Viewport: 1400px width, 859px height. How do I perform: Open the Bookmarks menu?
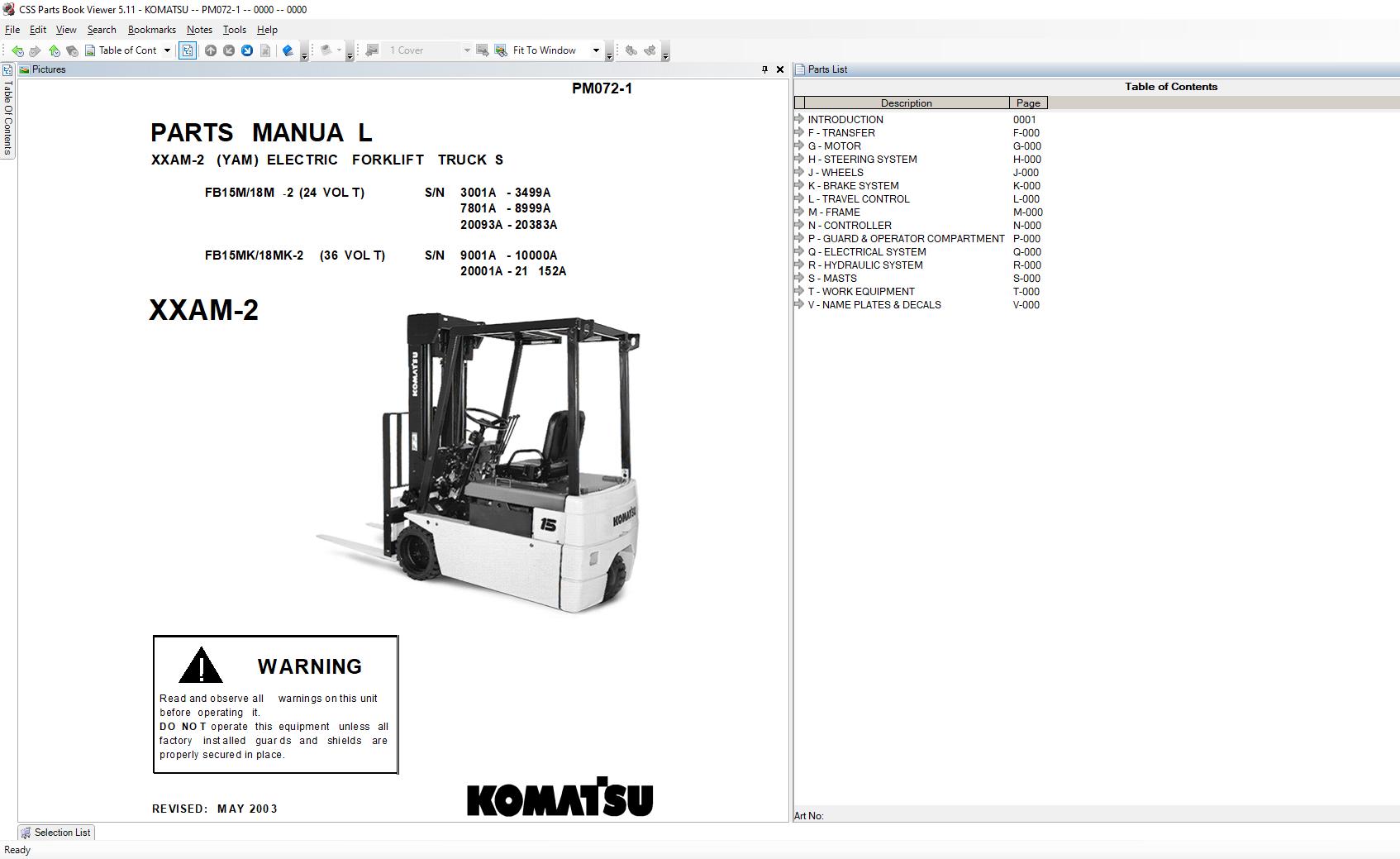(x=151, y=30)
